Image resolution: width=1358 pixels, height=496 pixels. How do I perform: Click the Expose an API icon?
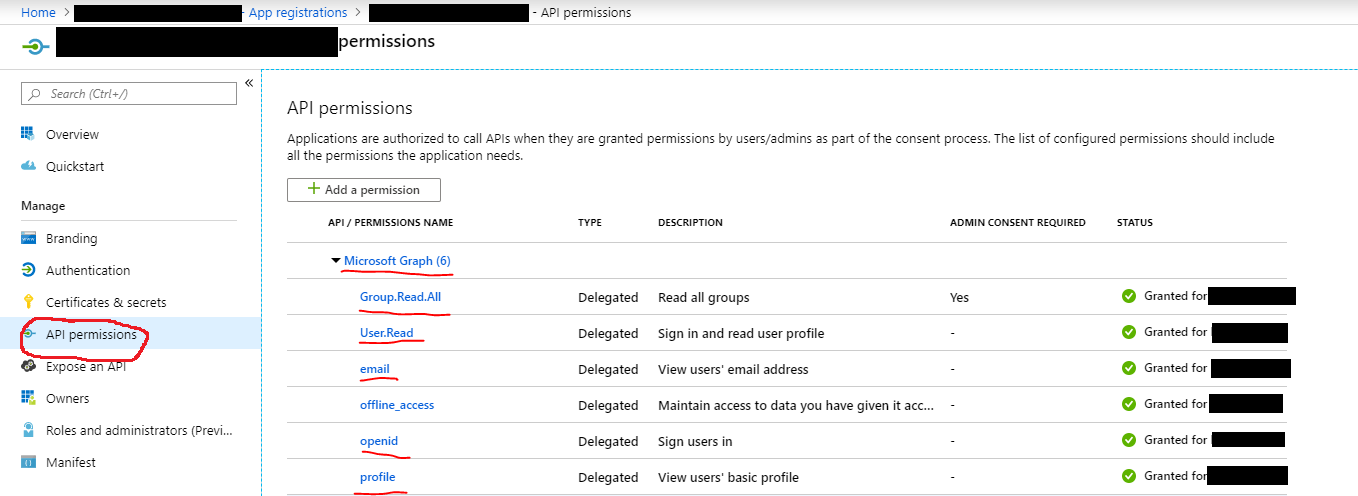[x=28, y=366]
